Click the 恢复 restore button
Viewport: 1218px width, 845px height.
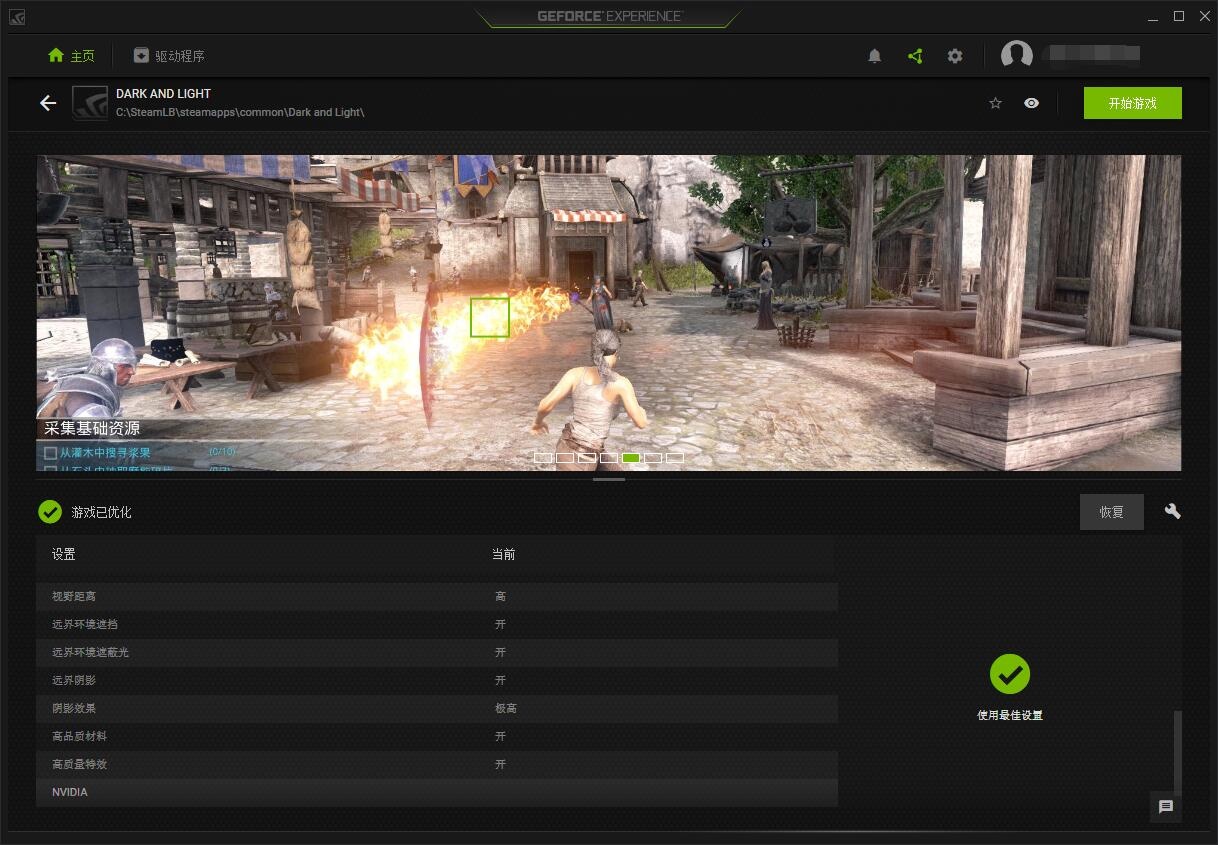1111,512
